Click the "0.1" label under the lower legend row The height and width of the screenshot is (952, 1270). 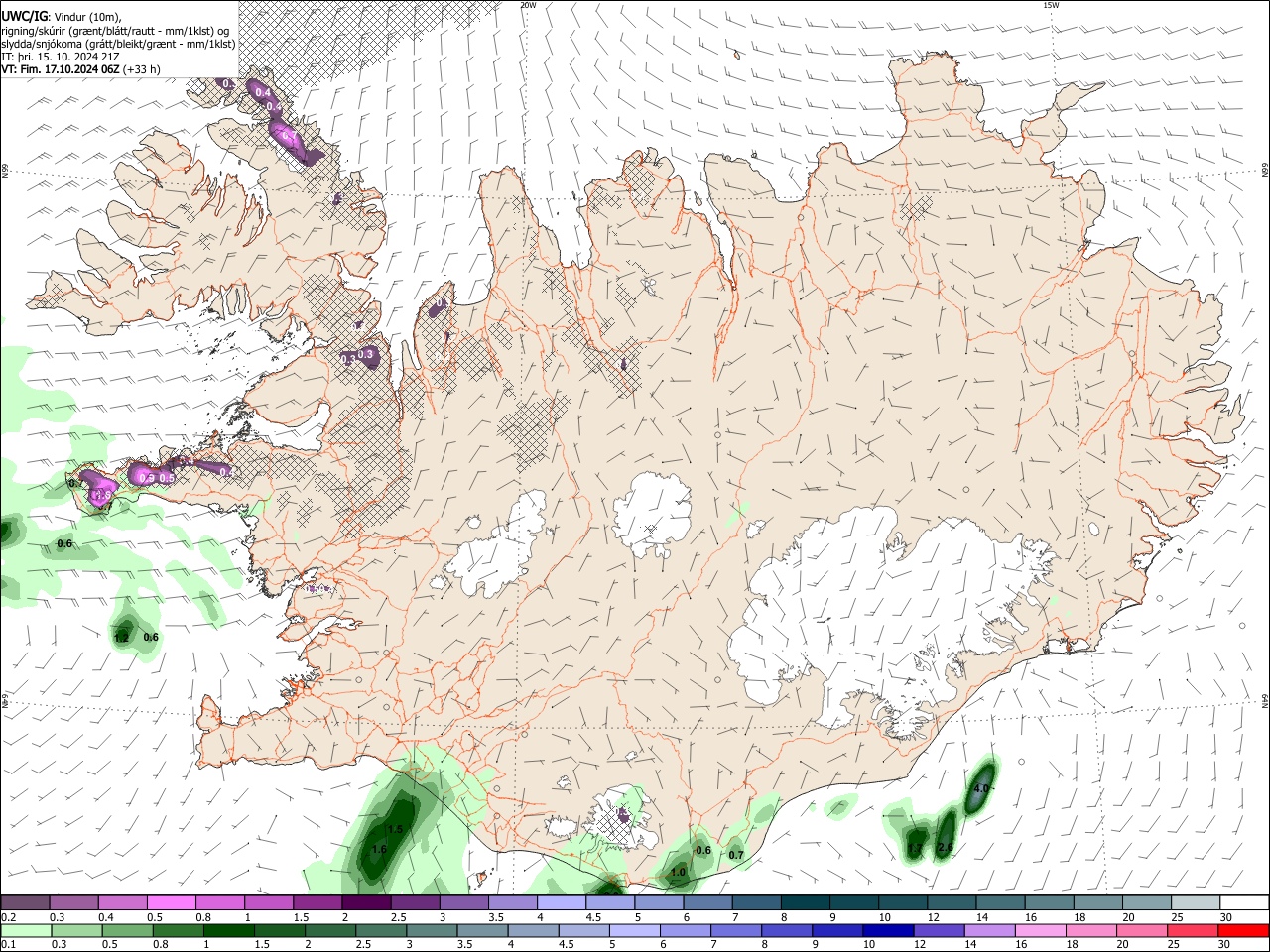8,945
